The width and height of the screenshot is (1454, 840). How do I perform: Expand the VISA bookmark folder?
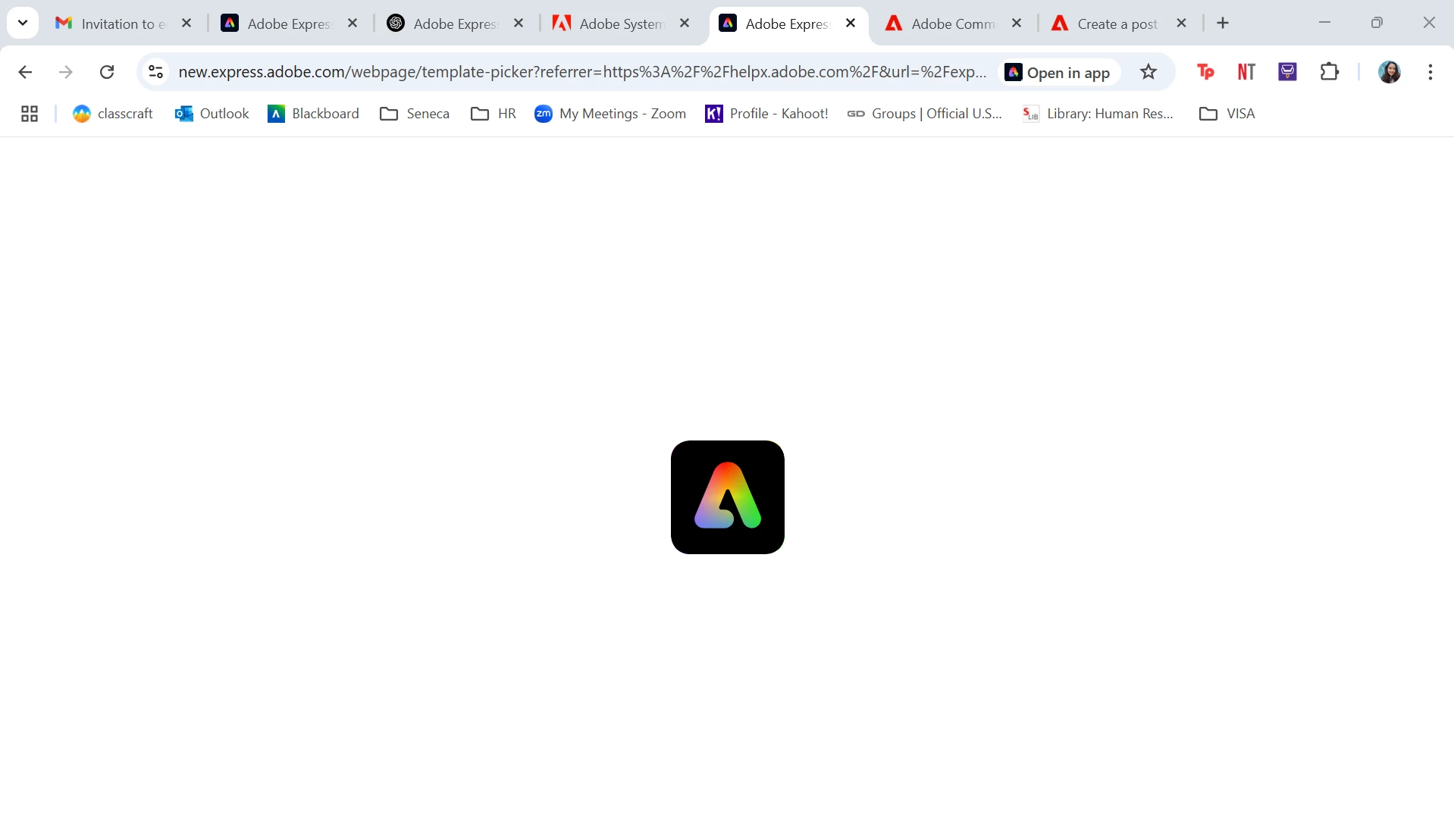point(1227,114)
